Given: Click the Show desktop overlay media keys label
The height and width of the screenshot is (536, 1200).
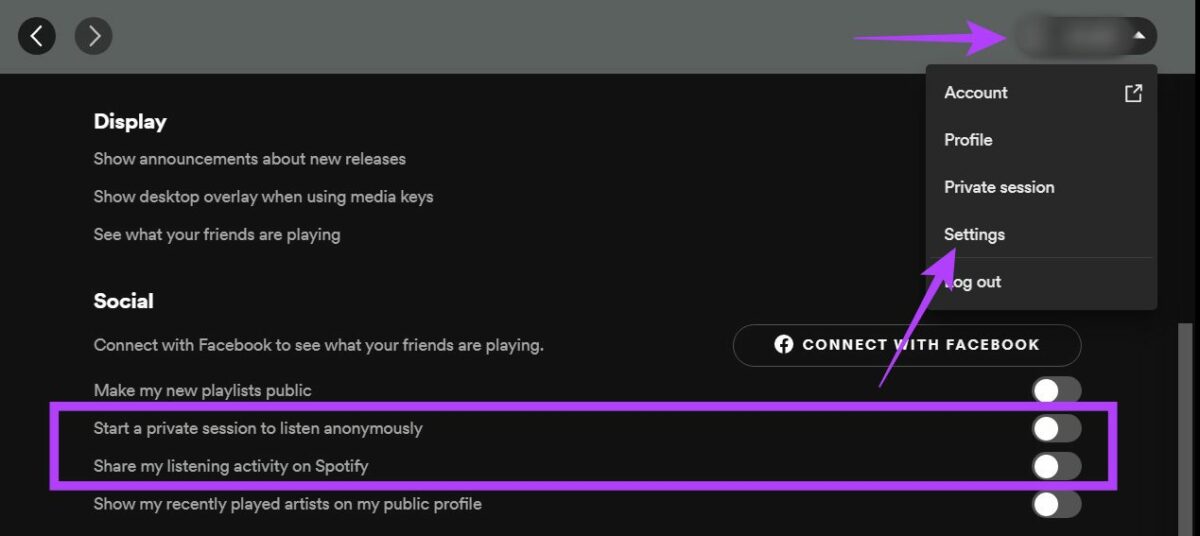Looking at the screenshot, I should (x=263, y=197).
